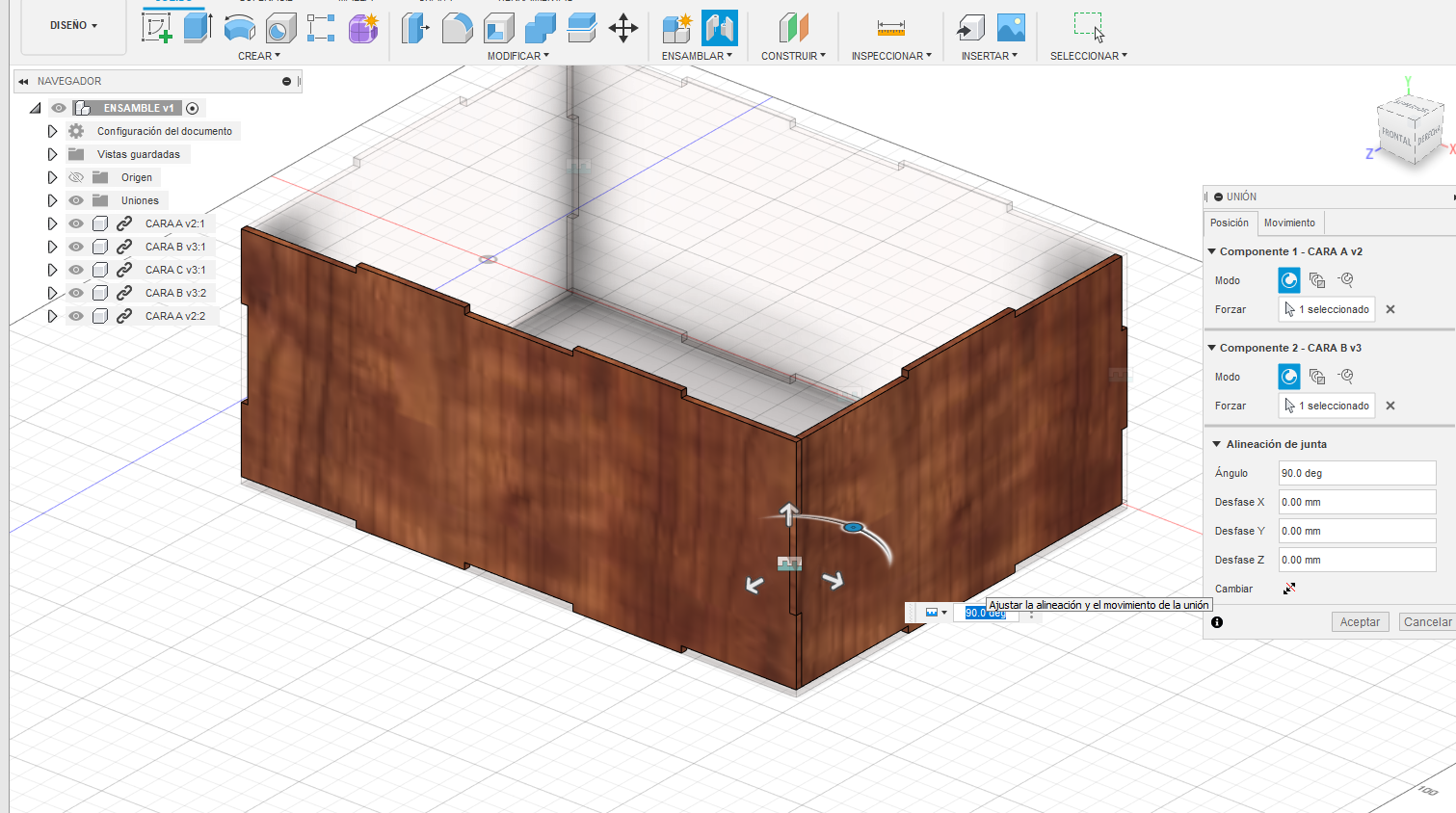Select the Fillet tool icon
This screenshot has height=813, width=1456.
pos(457,28)
